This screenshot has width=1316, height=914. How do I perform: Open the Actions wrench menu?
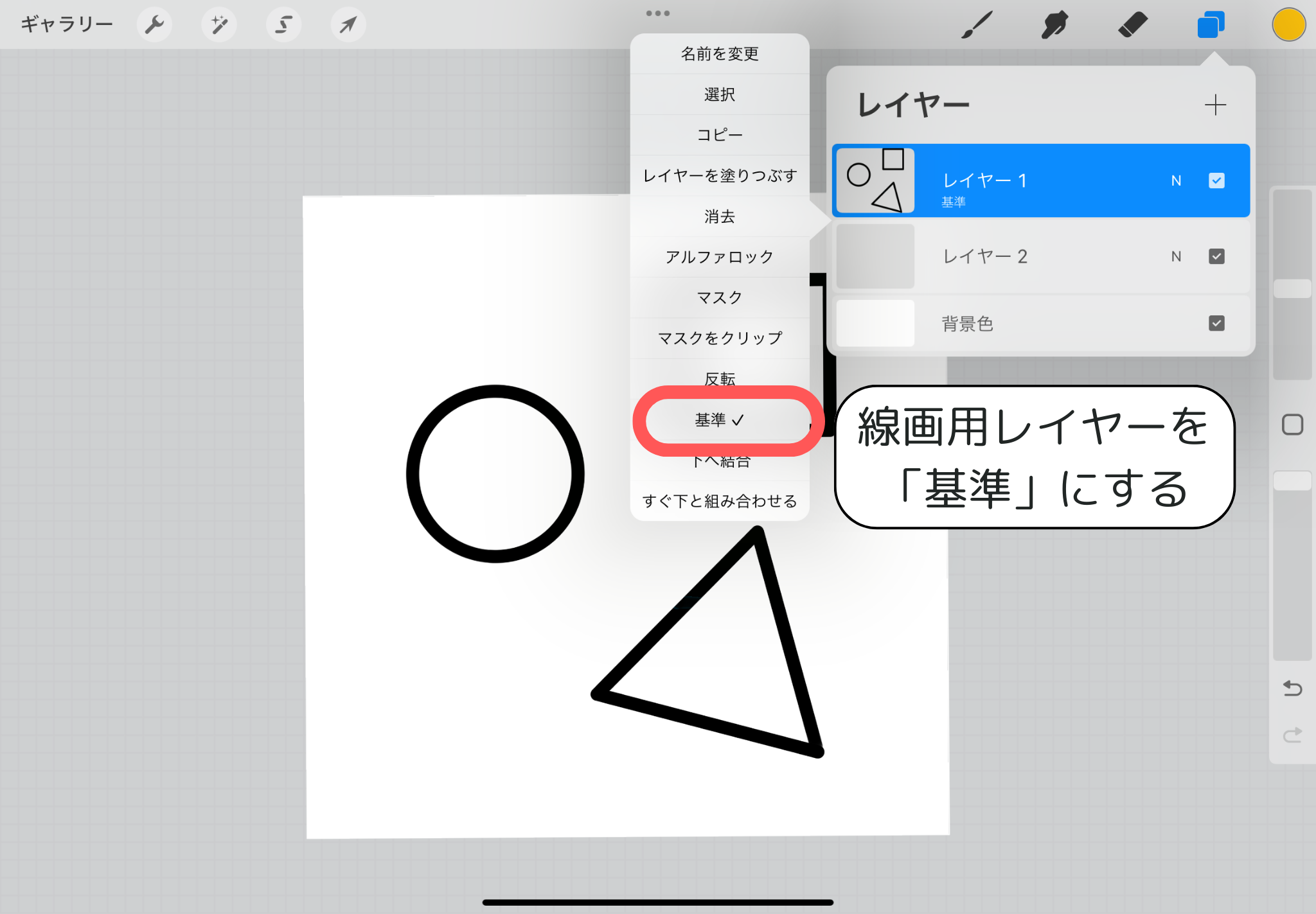click(x=154, y=25)
